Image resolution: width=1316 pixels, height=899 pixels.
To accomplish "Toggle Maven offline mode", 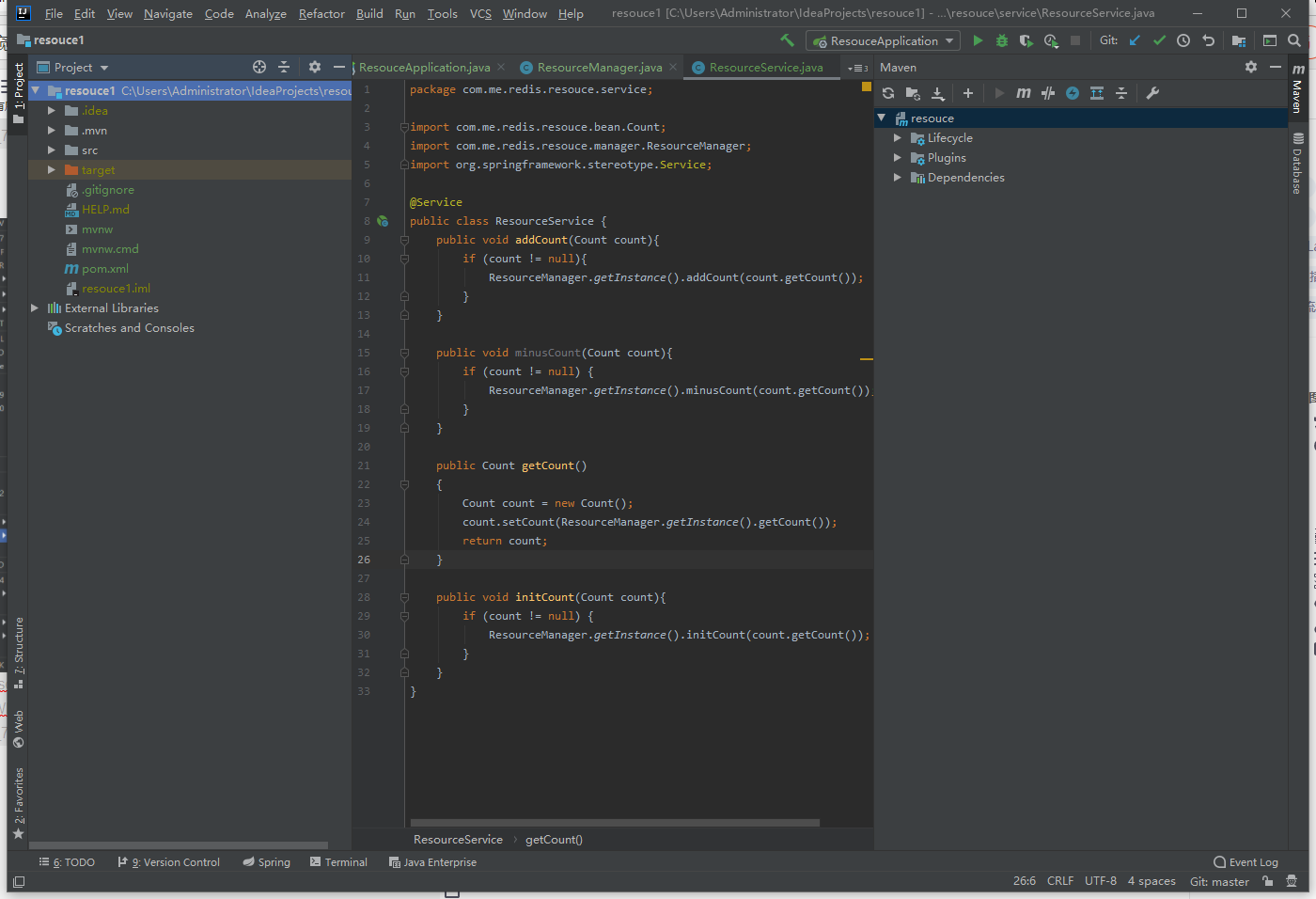I will coord(1048,93).
